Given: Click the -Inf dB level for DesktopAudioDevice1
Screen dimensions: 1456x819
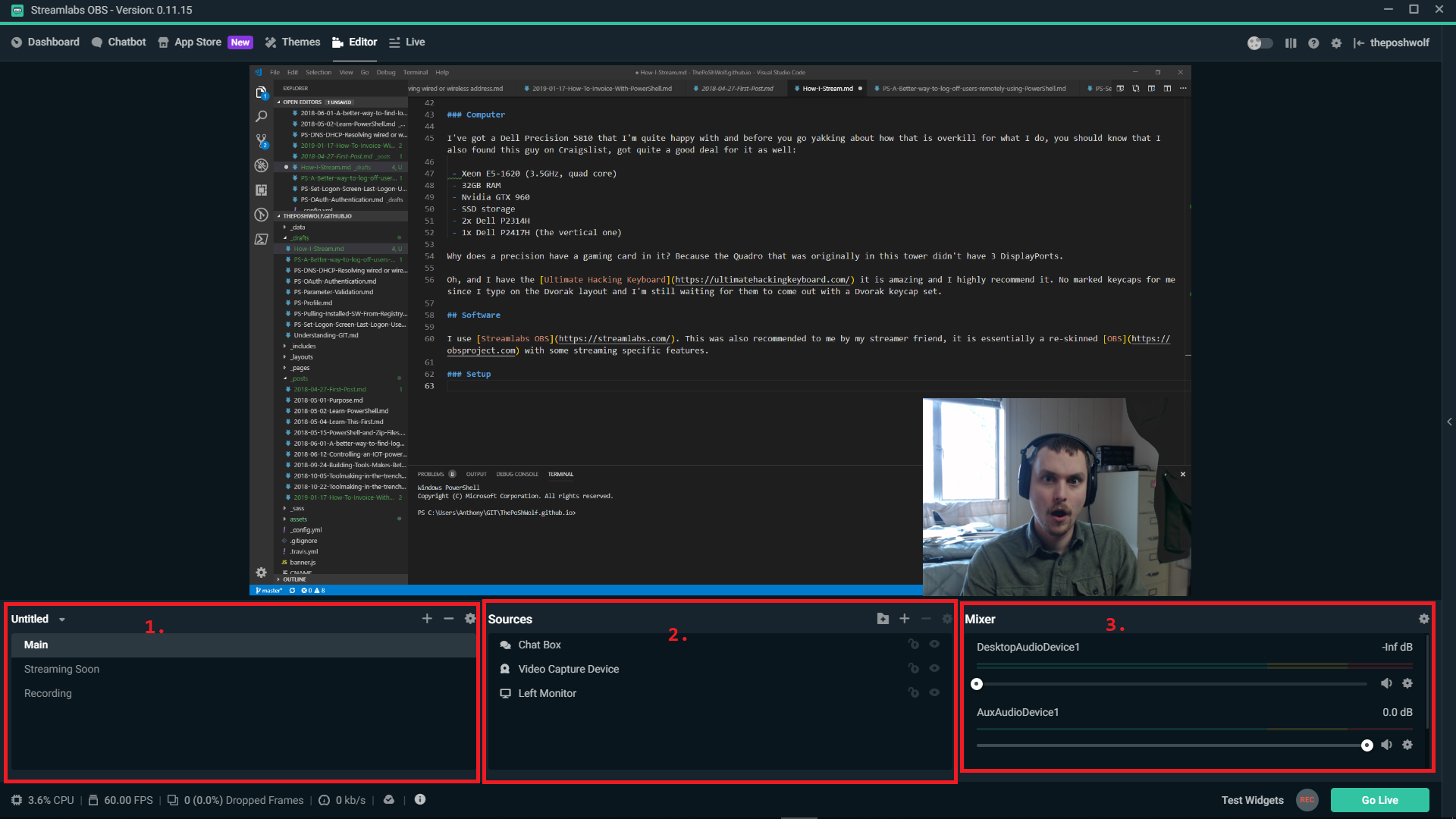Looking at the screenshot, I should pyautogui.click(x=1397, y=647).
